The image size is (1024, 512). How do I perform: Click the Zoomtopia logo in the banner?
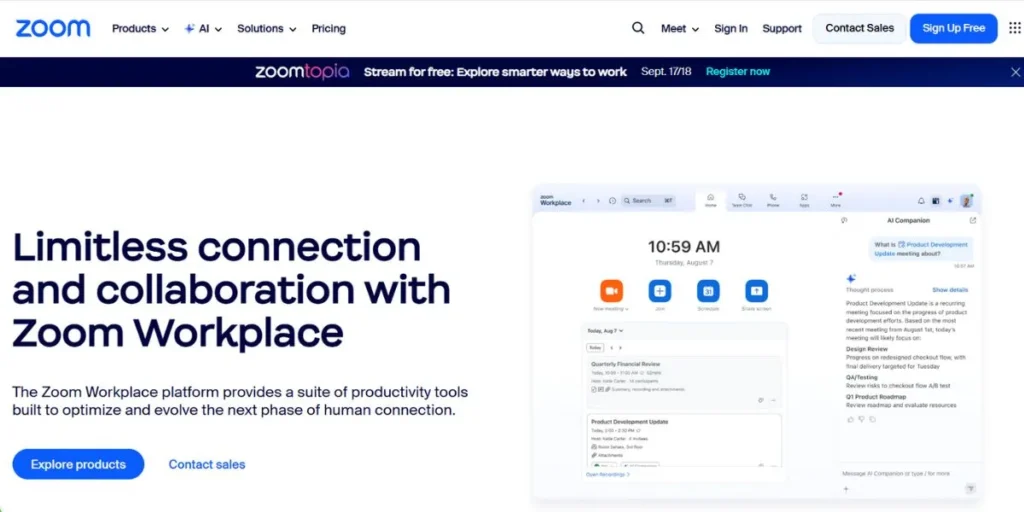302,72
